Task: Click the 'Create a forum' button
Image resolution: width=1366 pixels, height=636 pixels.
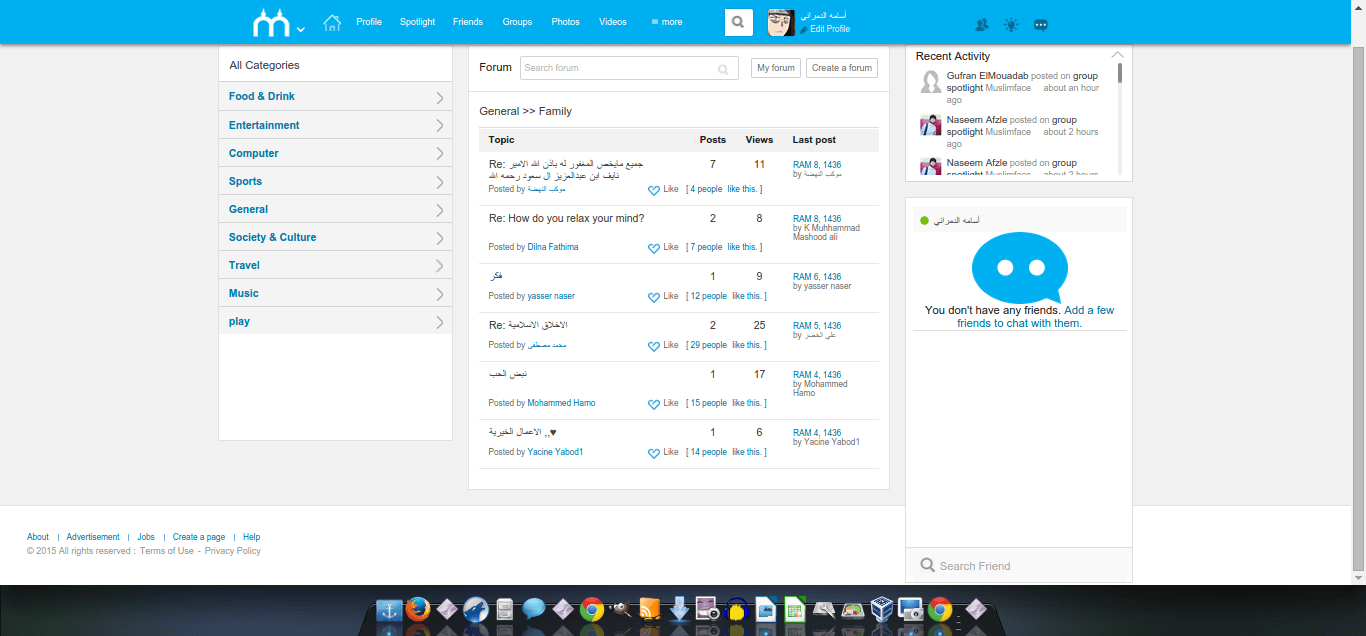Action: coord(842,68)
